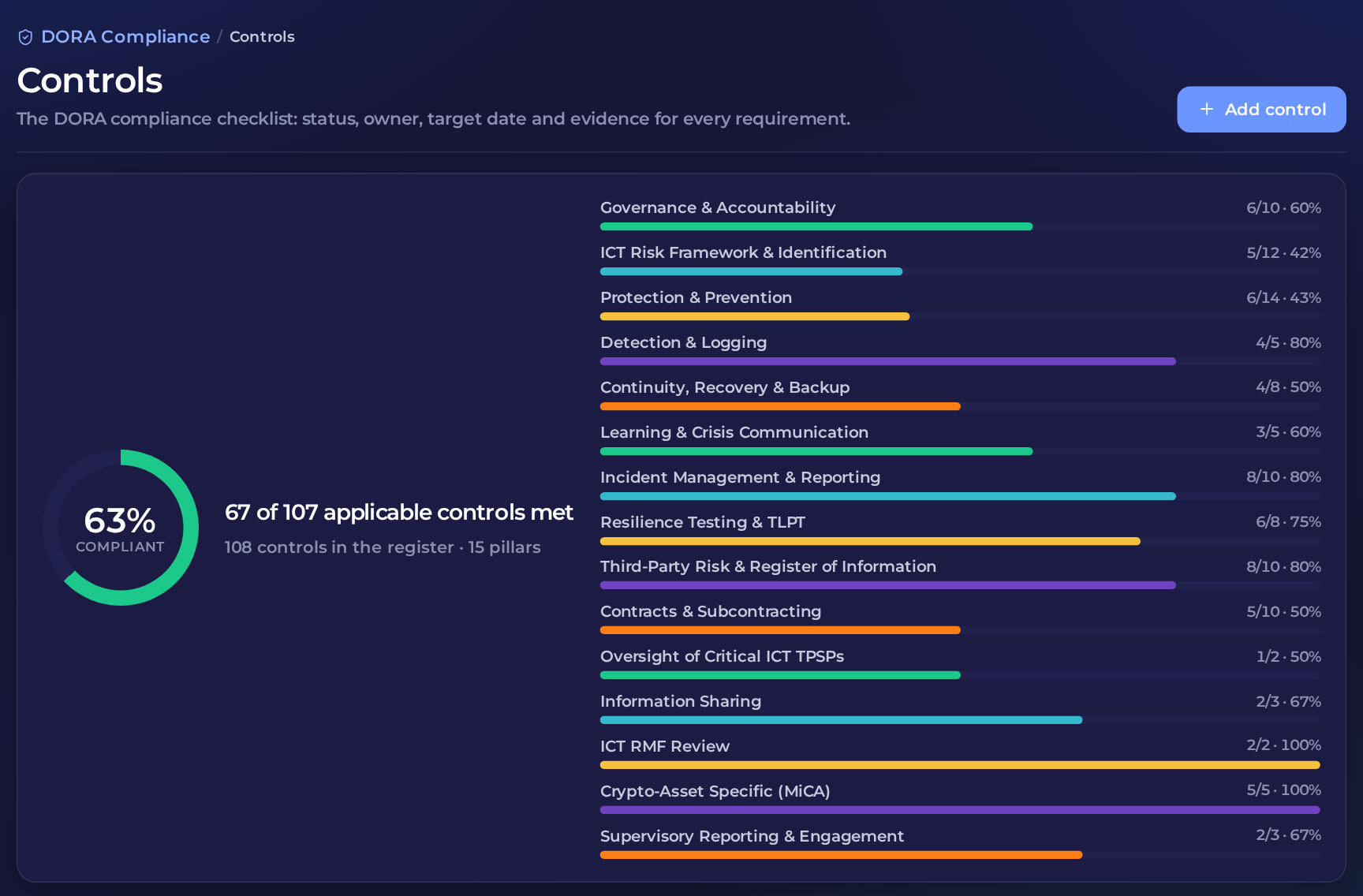Click the 63% compliant donut chart
This screenshot has width=1363, height=896.
[121, 528]
